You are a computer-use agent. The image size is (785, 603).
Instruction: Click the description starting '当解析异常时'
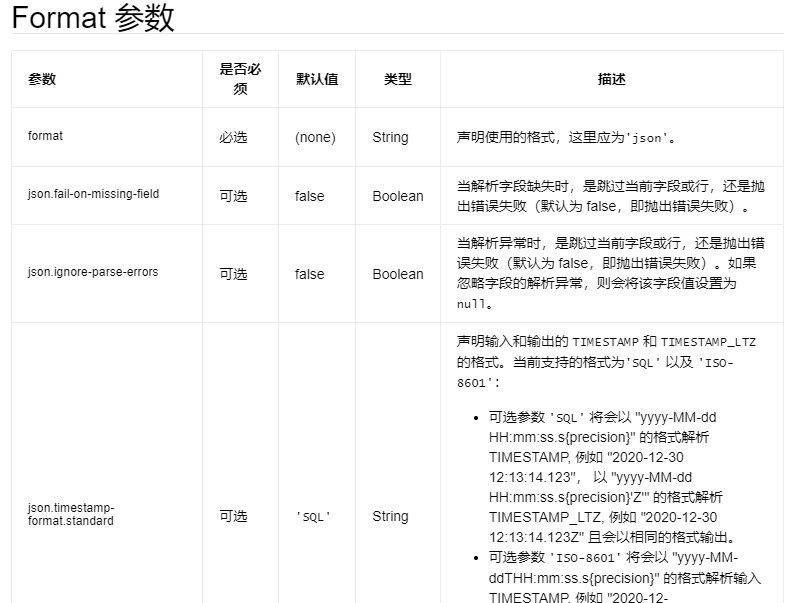coord(611,273)
